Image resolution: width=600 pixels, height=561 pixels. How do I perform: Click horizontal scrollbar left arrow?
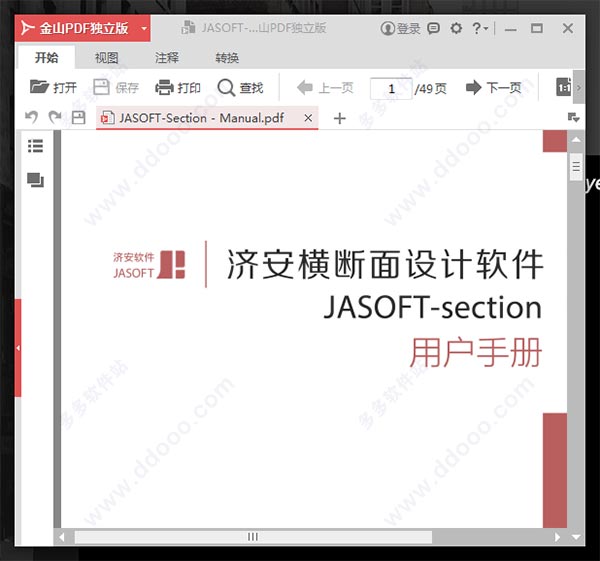click(62, 537)
